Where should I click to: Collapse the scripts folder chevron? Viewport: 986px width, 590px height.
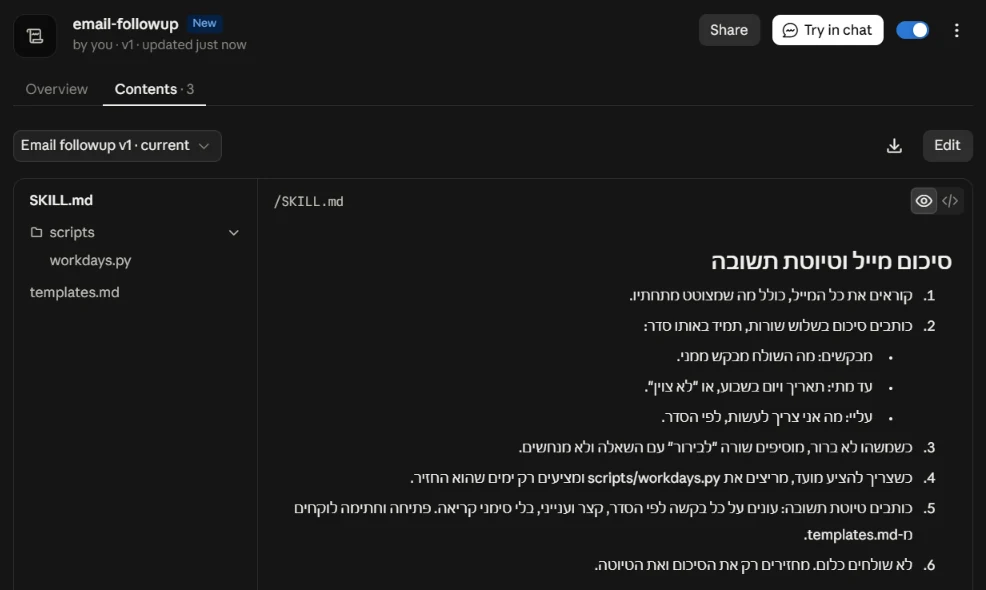pos(233,233)
